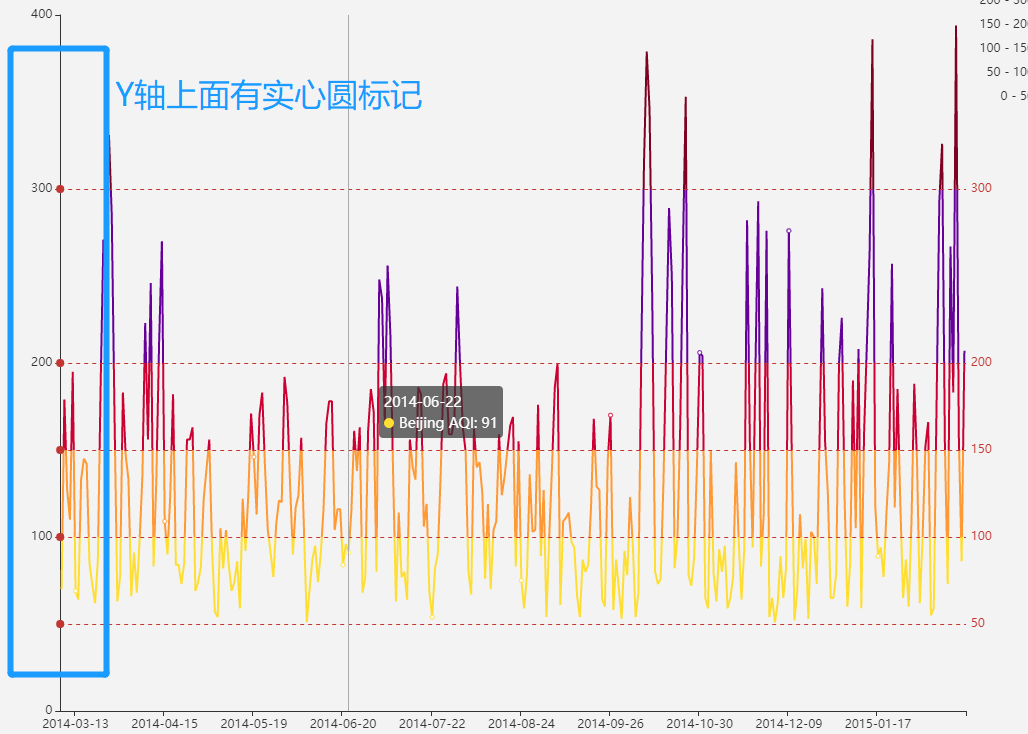Click the red 200 mark line label on right
Screen dimensions: 1028x734
coord(981,362)
